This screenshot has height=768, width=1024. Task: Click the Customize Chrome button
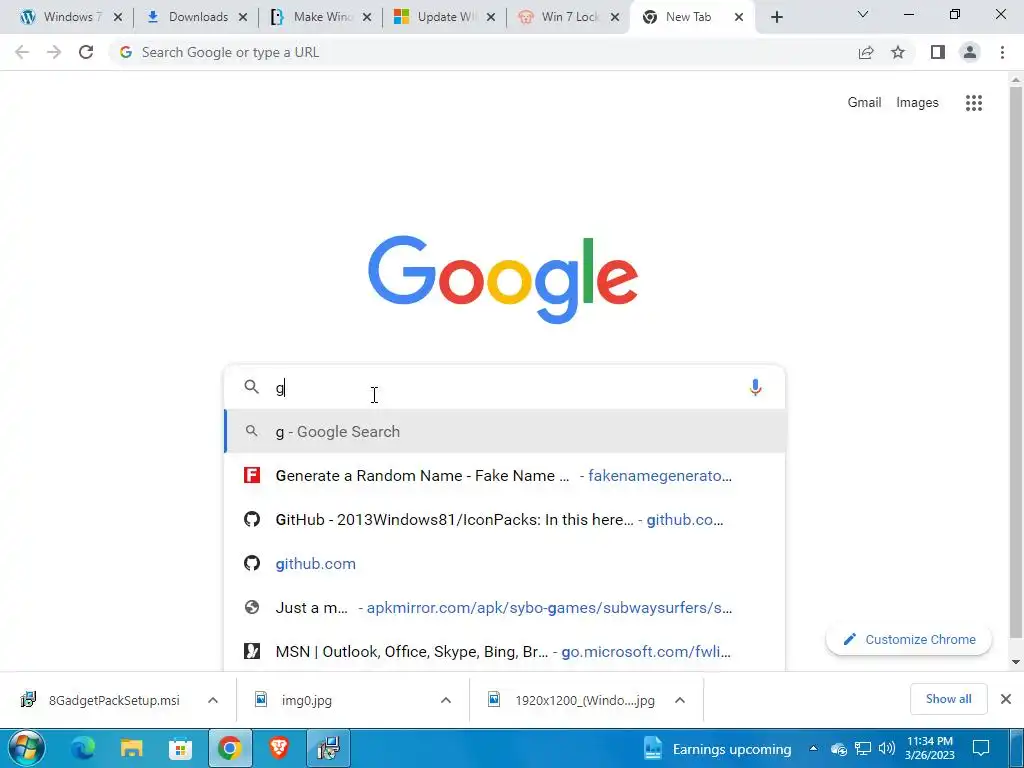[x=909, y=639]
